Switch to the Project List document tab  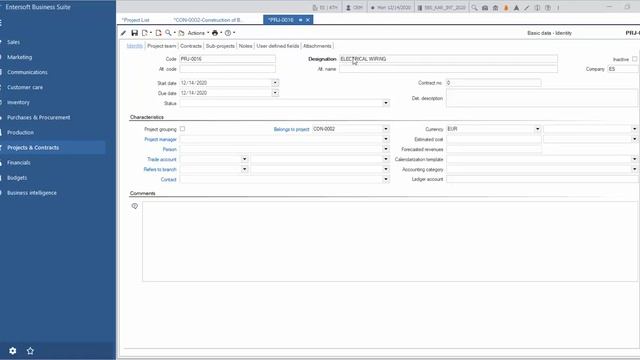[x=136, y=20]
